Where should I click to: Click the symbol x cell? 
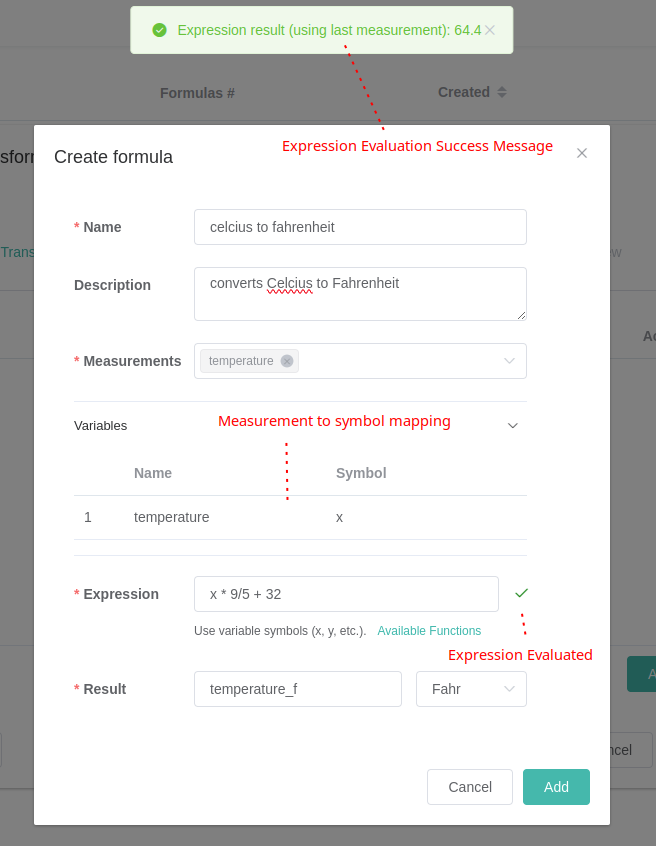point(339,517)
